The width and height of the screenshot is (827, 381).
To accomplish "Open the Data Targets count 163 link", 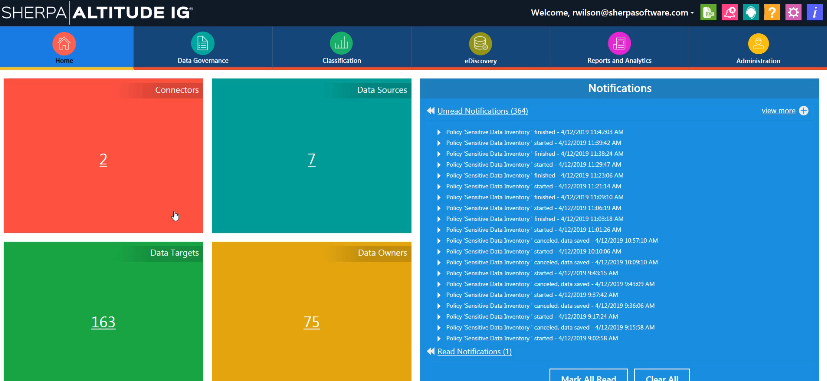I will (x=103, y=322).
